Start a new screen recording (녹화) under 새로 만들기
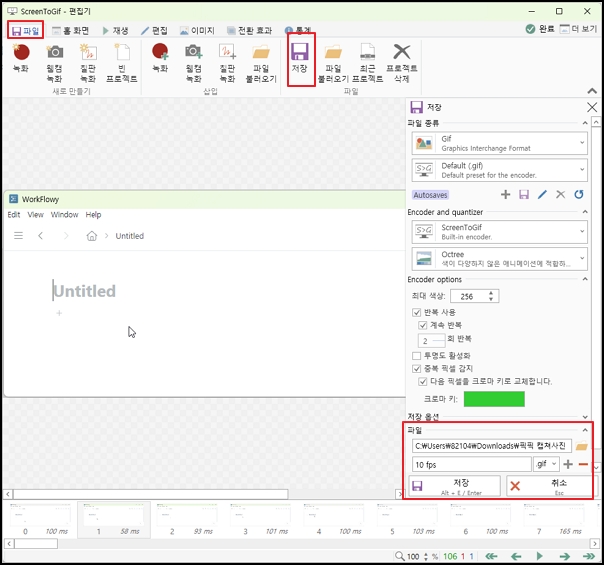This screenshot has width=604, height=565. 21,58
